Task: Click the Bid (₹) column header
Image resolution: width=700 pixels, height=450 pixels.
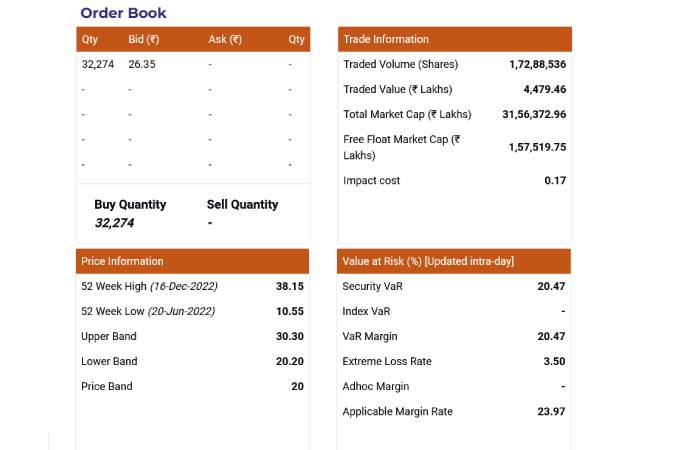Action: point(144,39)
